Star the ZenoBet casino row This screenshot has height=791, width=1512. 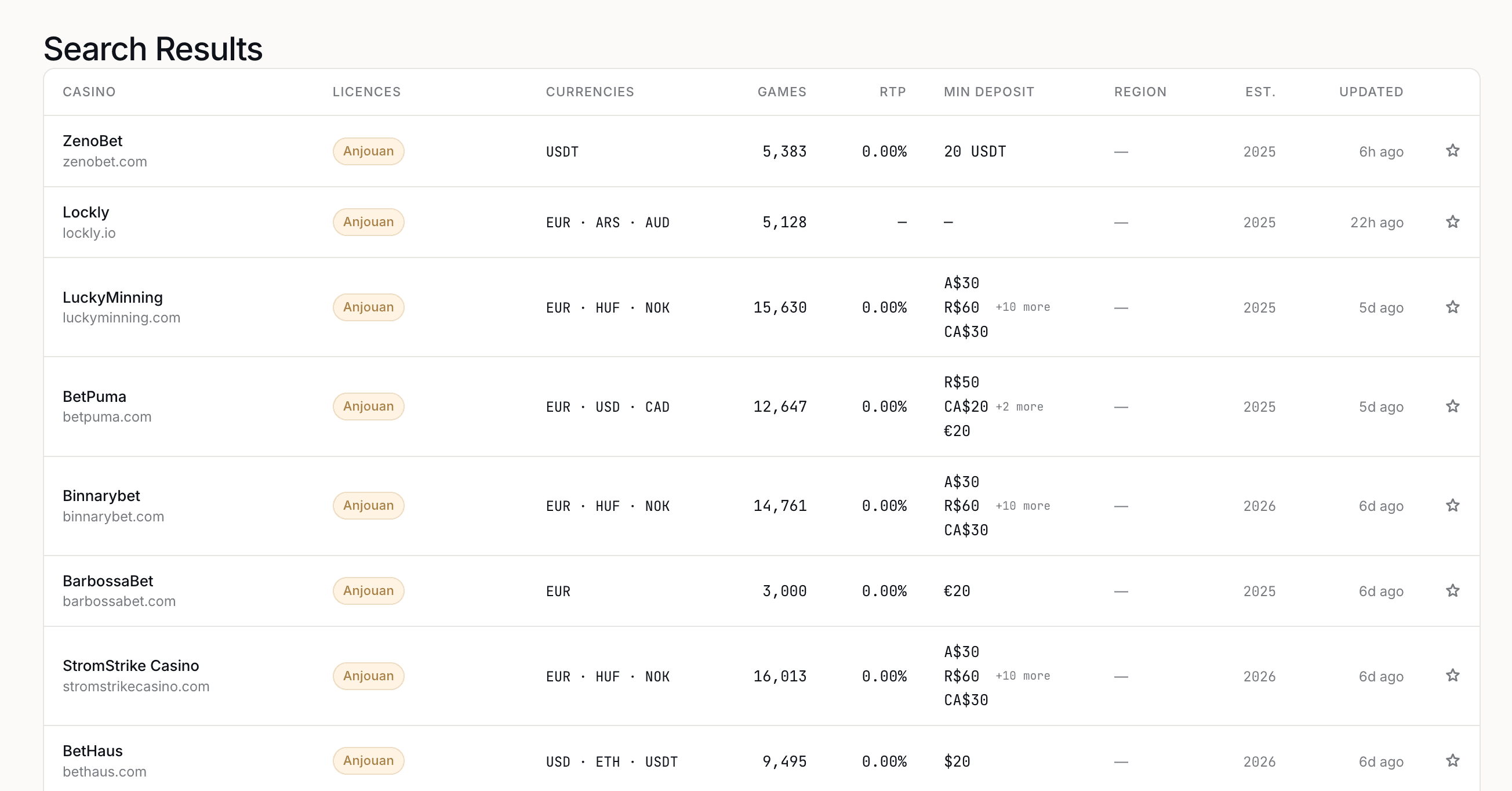pyautogui.click(x=1452, y=151)
